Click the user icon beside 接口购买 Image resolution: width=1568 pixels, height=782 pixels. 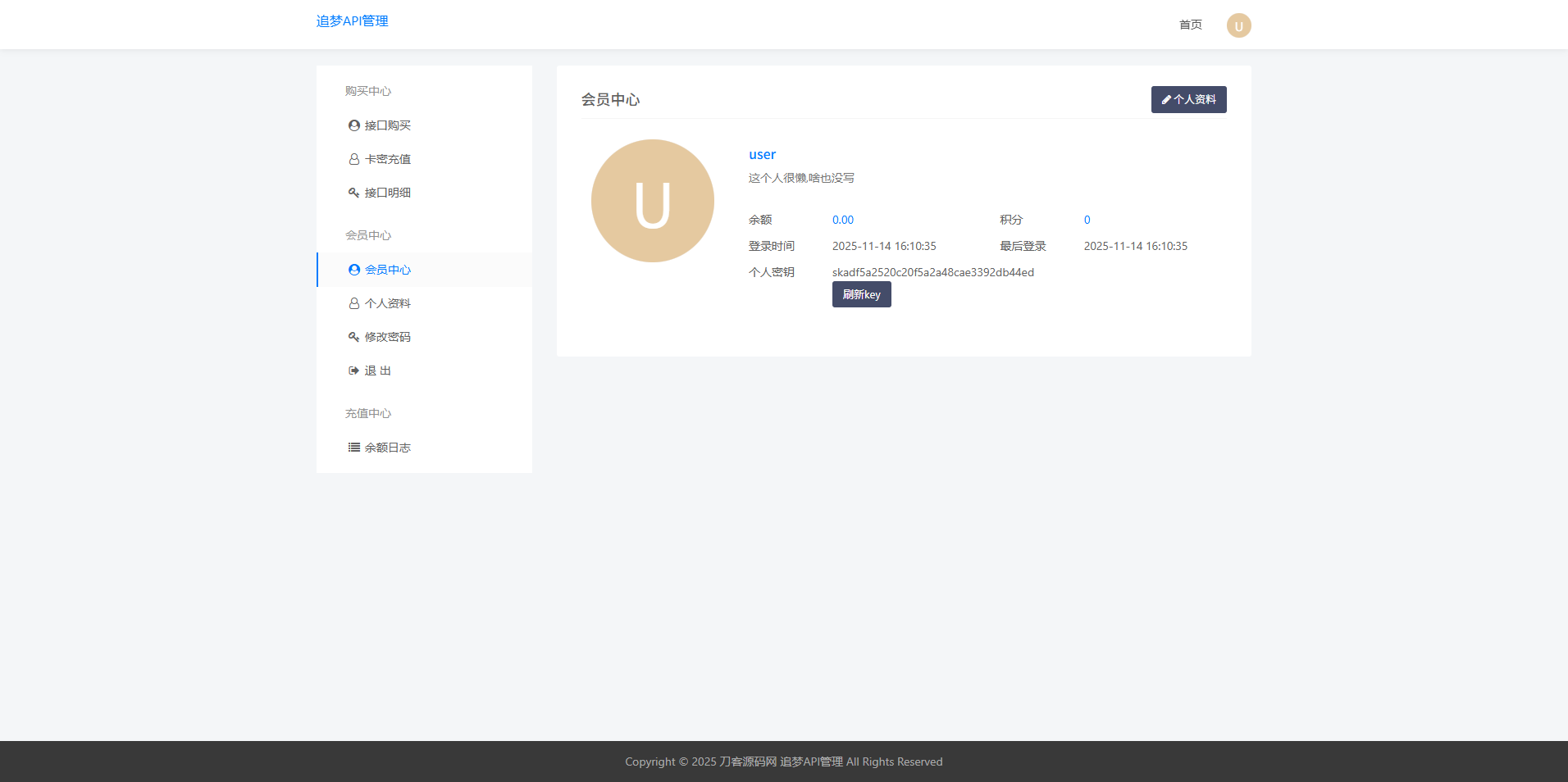pos(353,125)
